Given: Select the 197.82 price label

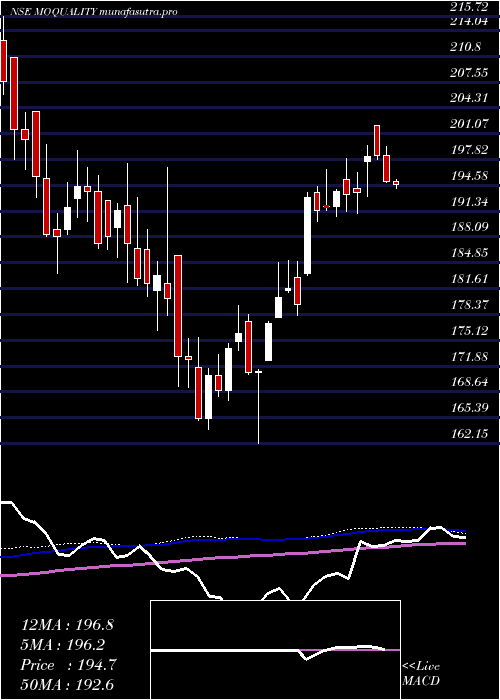Looking at the screenshot, I should click(x=467, y=150).
